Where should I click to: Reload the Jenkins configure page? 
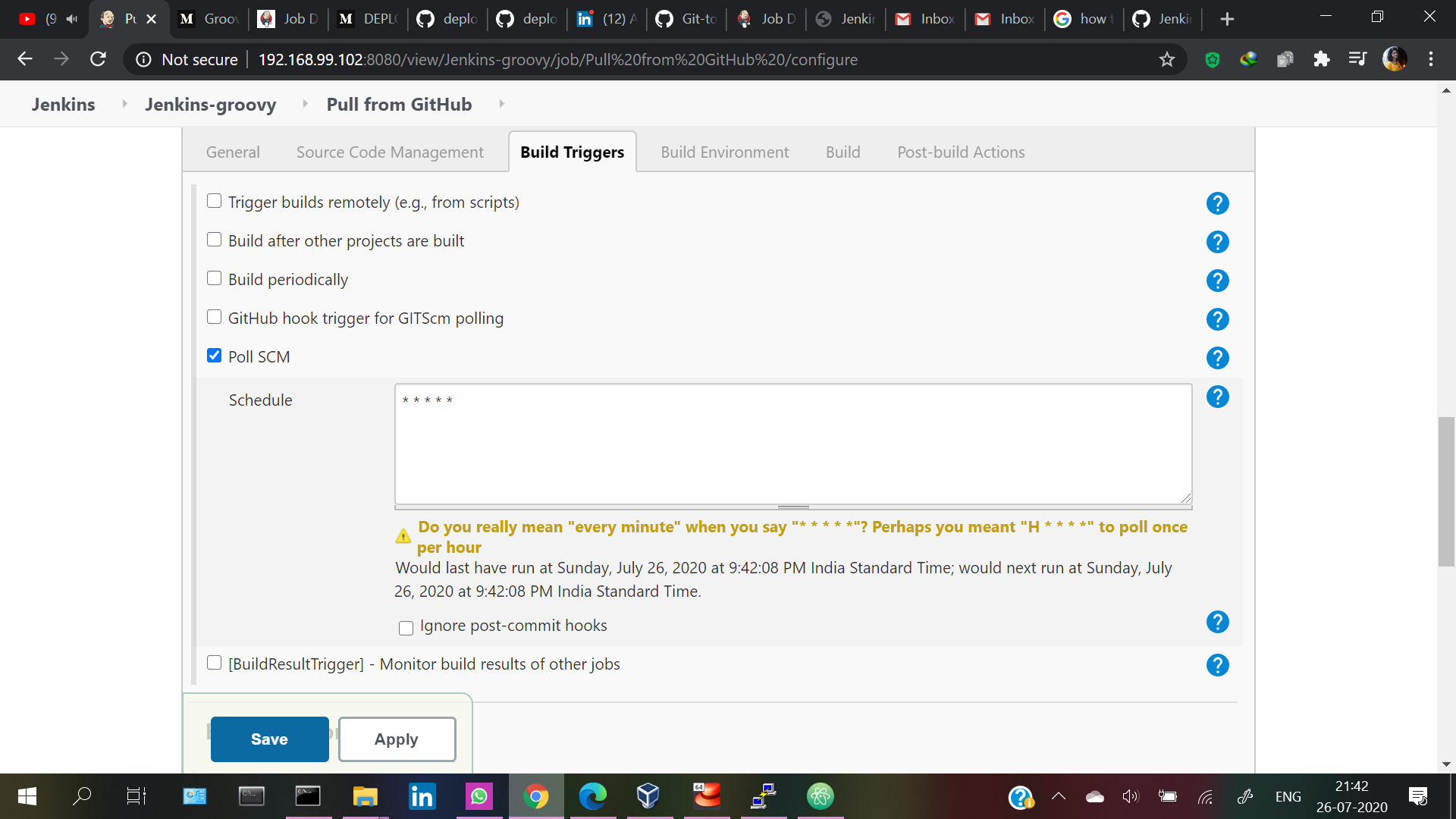98,59
